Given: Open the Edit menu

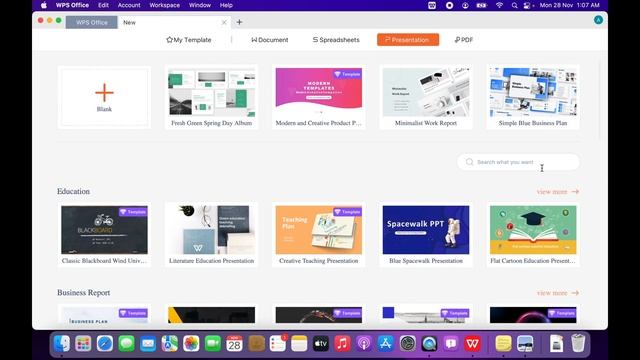Looking at the screenshot, I should (x=103, y=5).
